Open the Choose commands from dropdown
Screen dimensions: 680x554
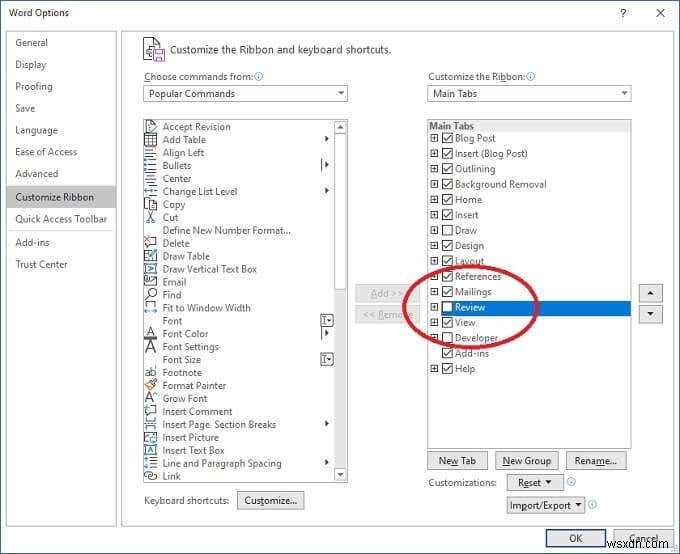245,94
